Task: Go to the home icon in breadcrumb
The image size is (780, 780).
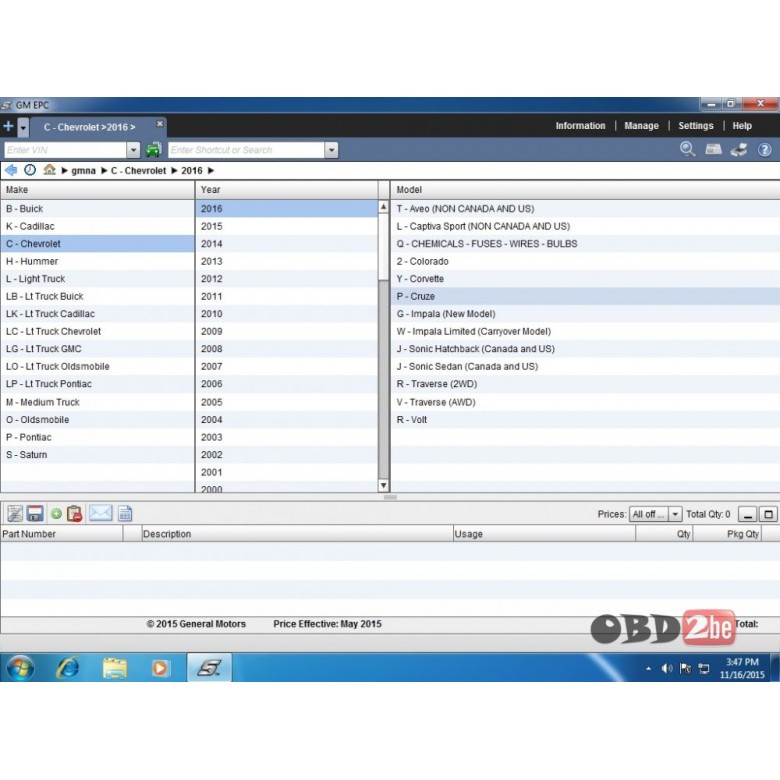Action: (49, 170)
